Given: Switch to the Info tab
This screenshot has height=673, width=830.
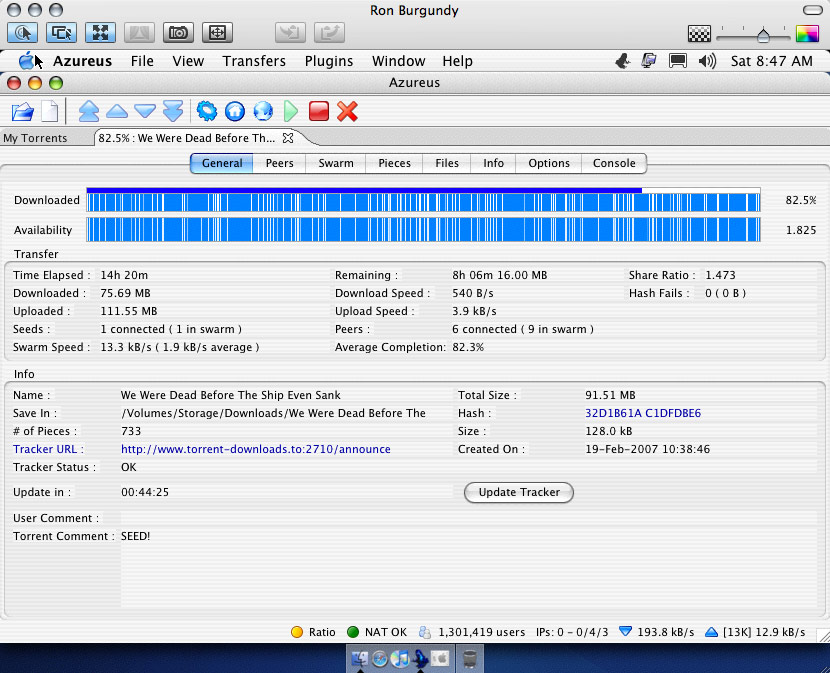Looking at the screenshot, I should pyautogui.click(x=493, y=163).
